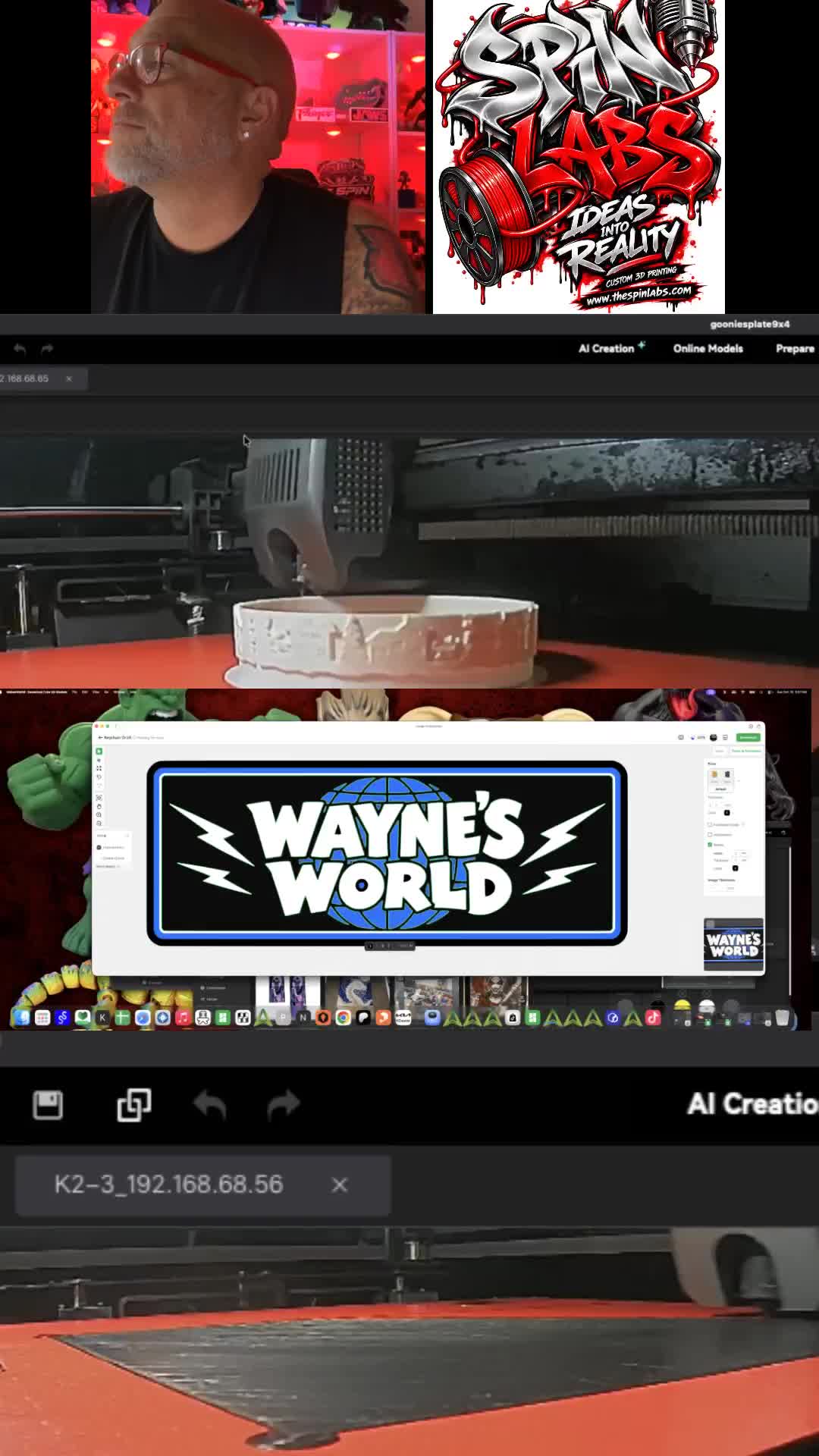
Task: Click the small redo arrow above the 2.168.68.65 tab
Action: point(47,349)
